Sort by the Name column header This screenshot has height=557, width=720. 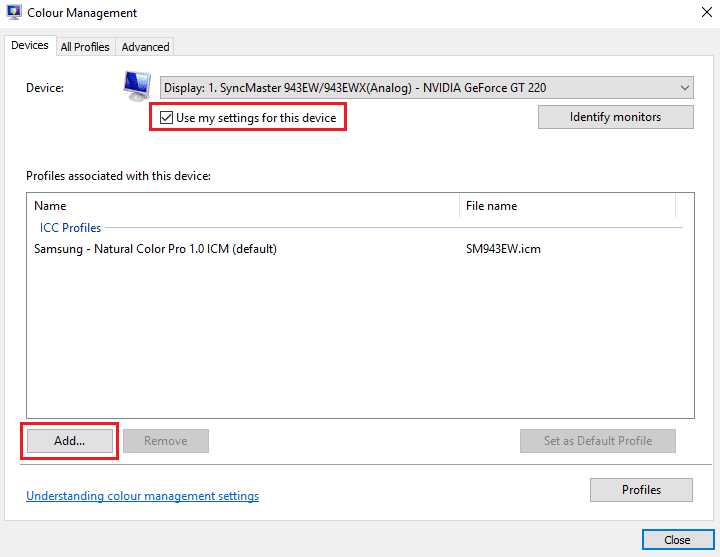[x=243, y=206]
